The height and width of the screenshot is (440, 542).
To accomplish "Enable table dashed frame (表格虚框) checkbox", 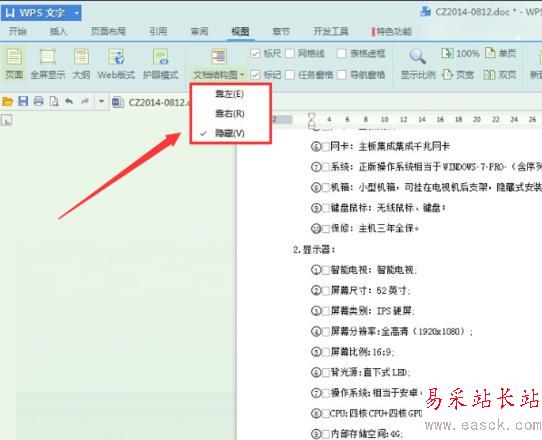I will coord(342,53).
